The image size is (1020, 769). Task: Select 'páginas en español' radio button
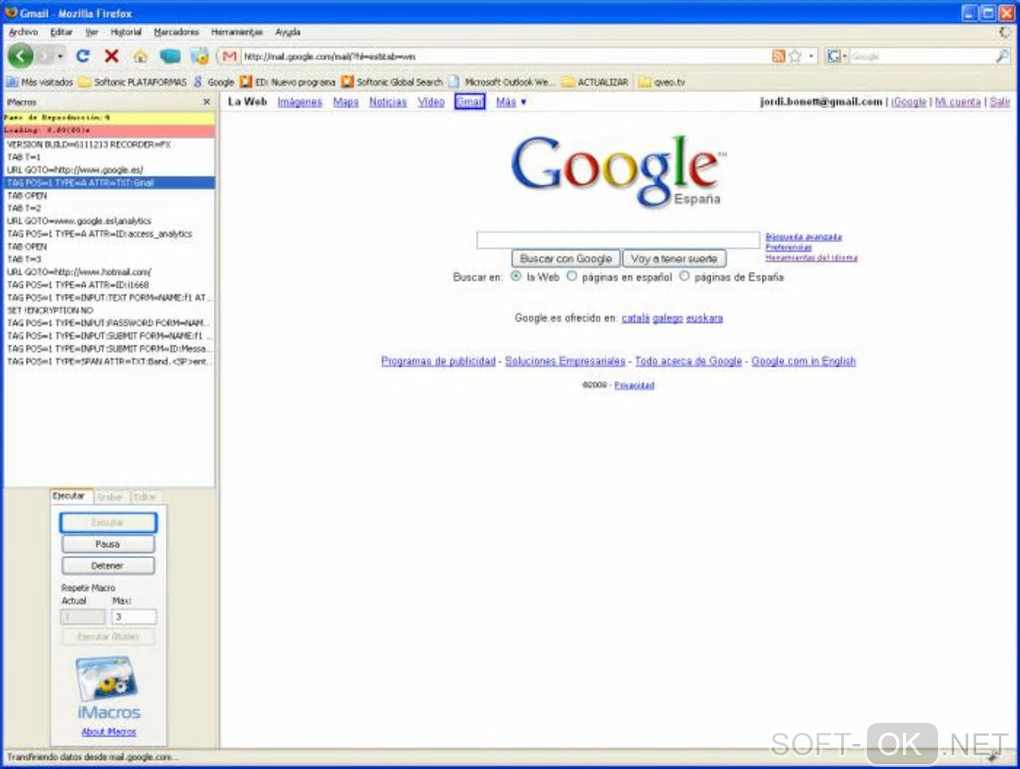pyautogui.click(x=571, y=276)
